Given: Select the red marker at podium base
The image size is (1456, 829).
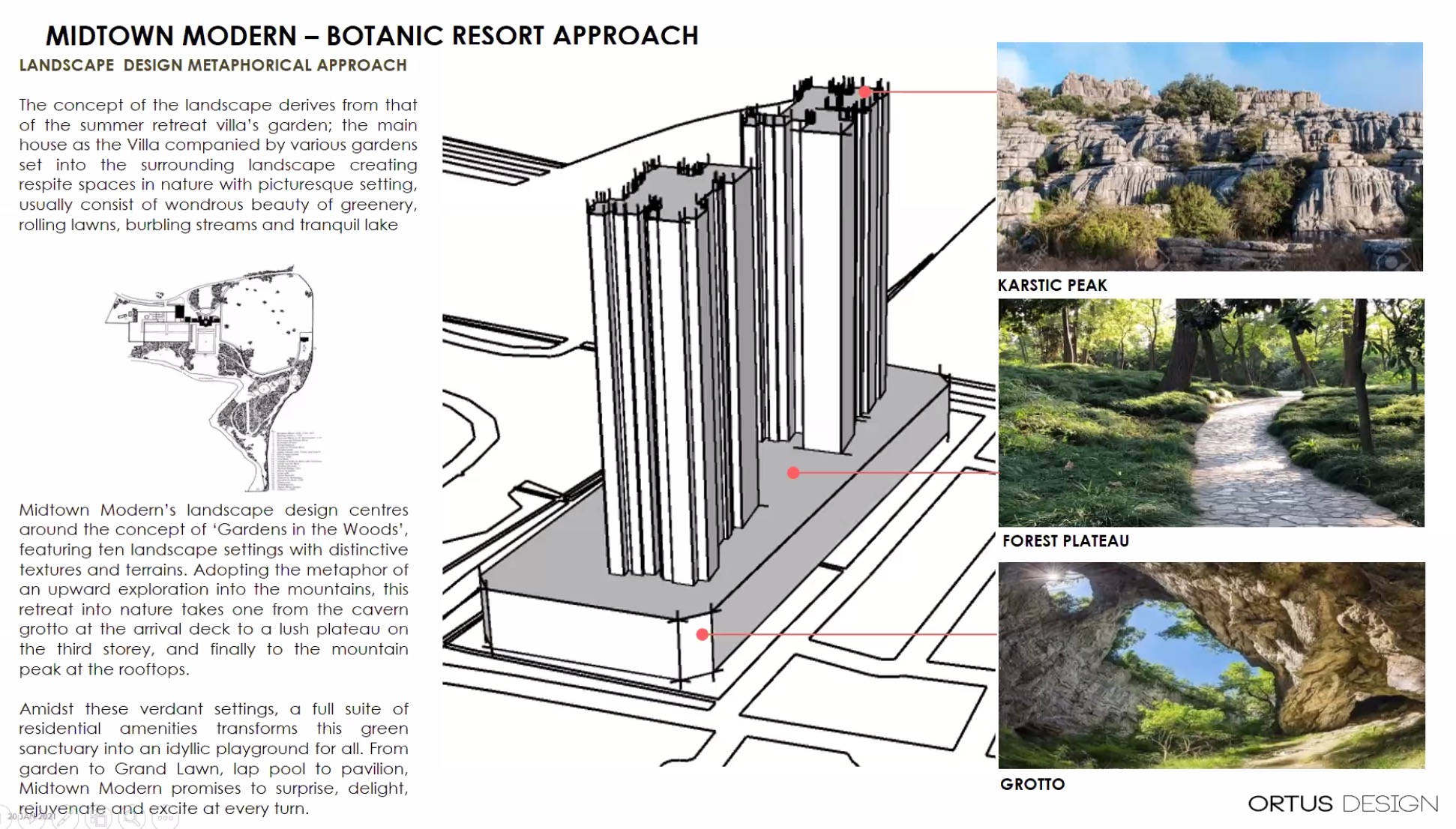Looking at the screenshot, I should coord(702,634).
